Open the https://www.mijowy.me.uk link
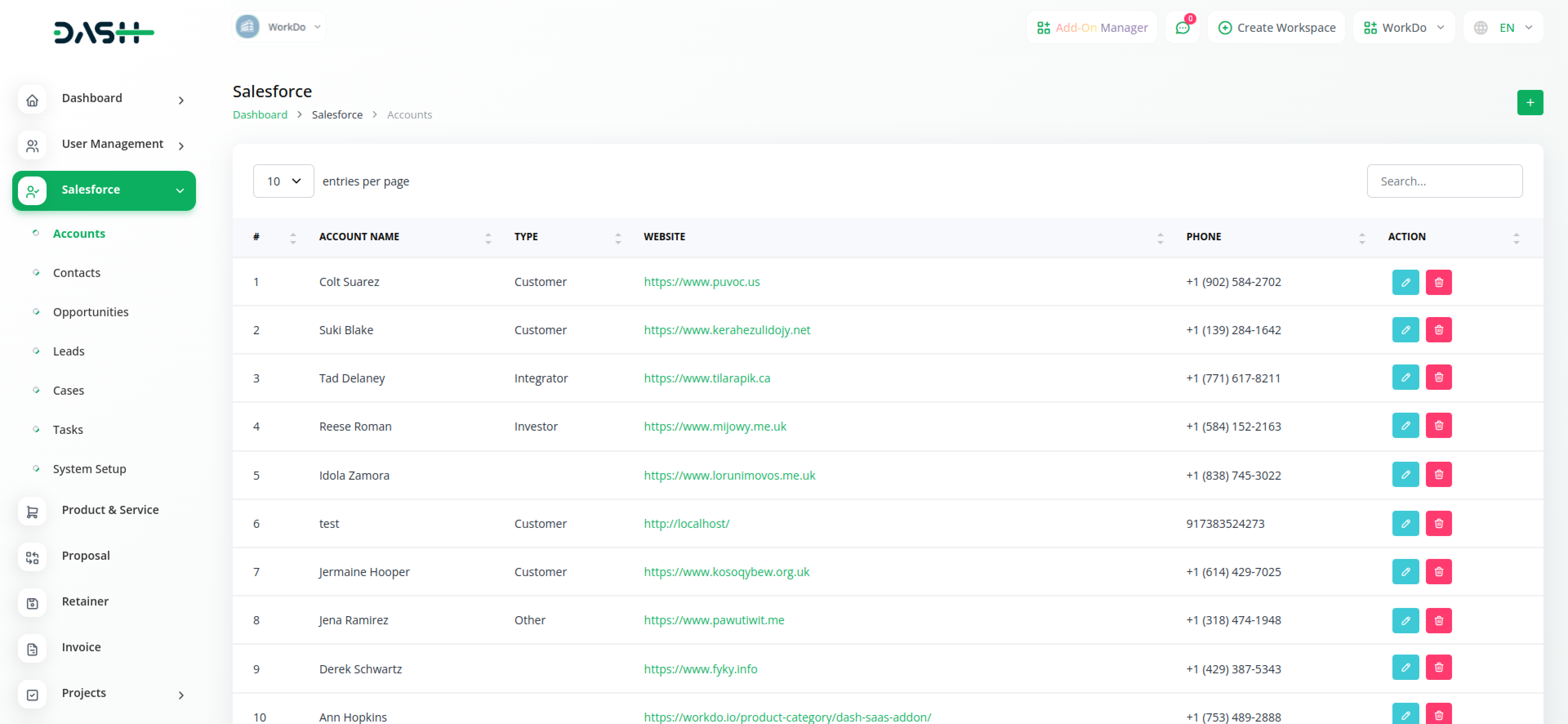 [x=715, y=426]
